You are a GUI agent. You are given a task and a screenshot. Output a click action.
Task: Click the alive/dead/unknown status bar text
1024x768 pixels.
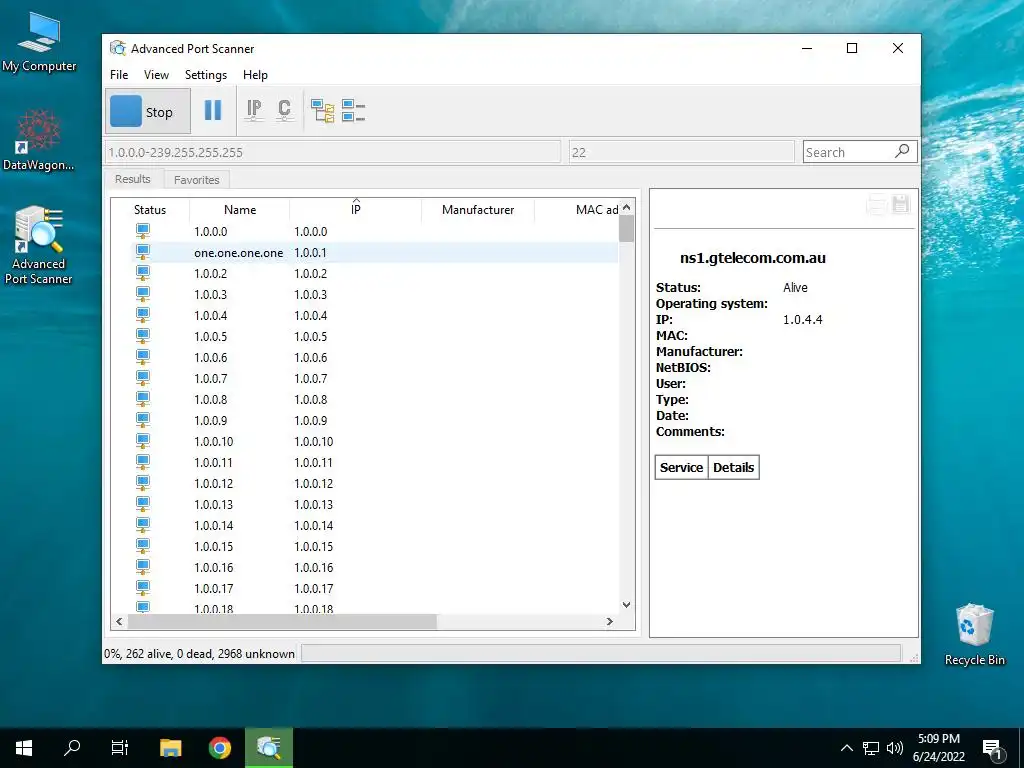[x=199, y=654]
